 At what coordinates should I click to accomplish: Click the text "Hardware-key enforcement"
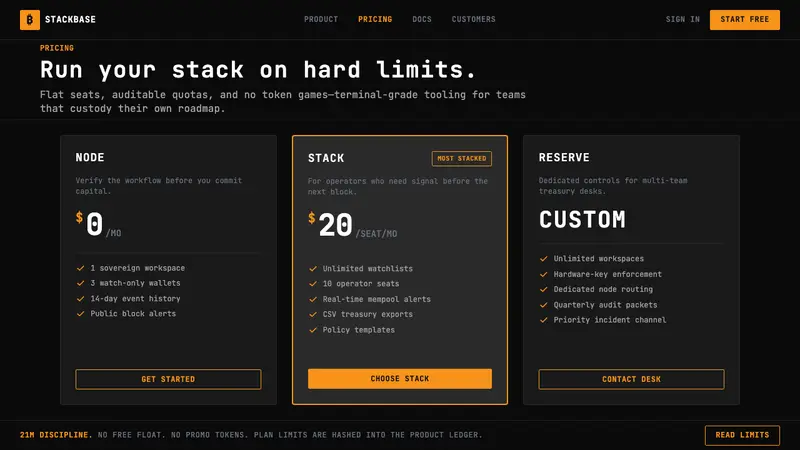pyautogui.click(x=608, y=274)
